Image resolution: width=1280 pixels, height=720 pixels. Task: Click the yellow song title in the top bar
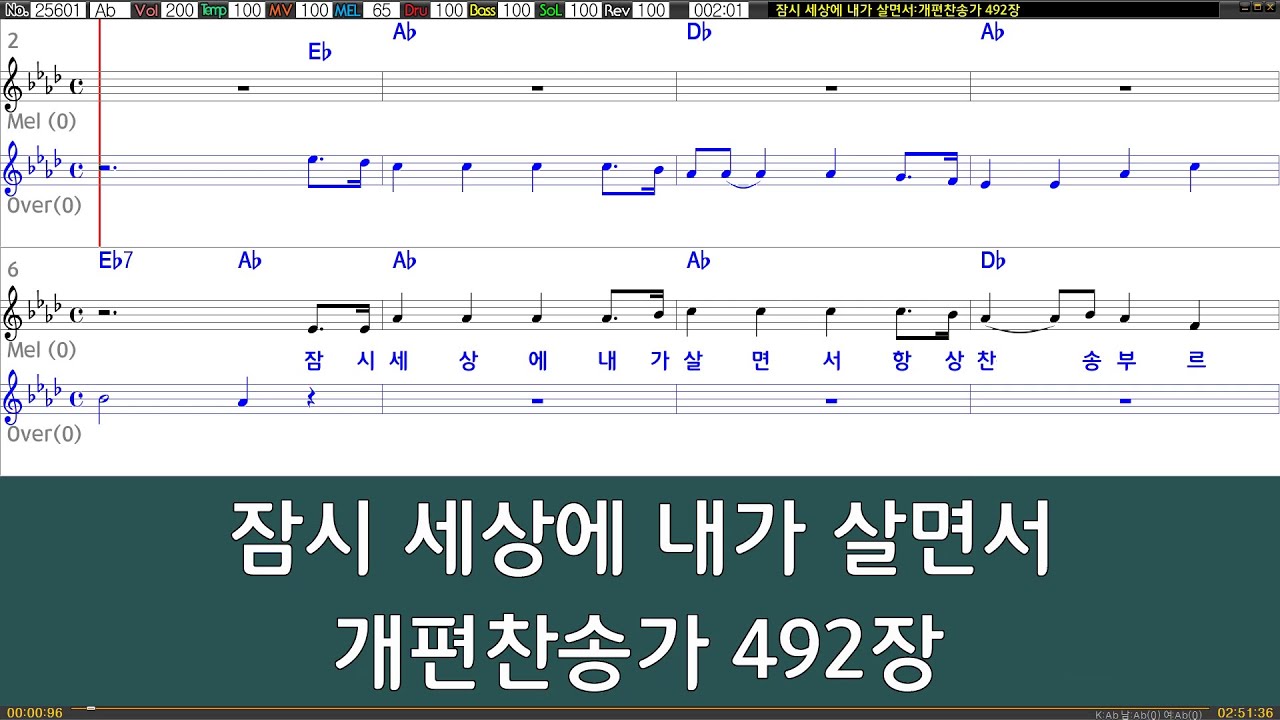(x=898, y=10)
